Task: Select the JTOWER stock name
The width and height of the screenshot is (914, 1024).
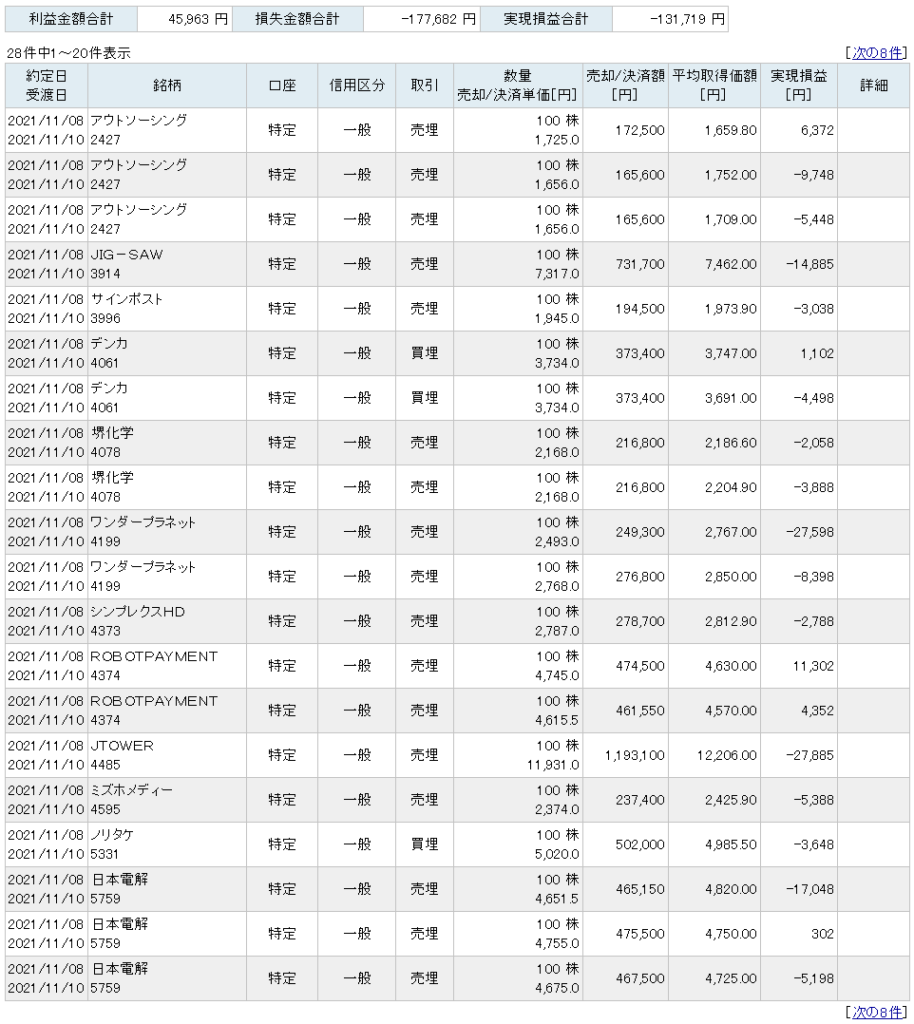Action: [x=122, y=746]
